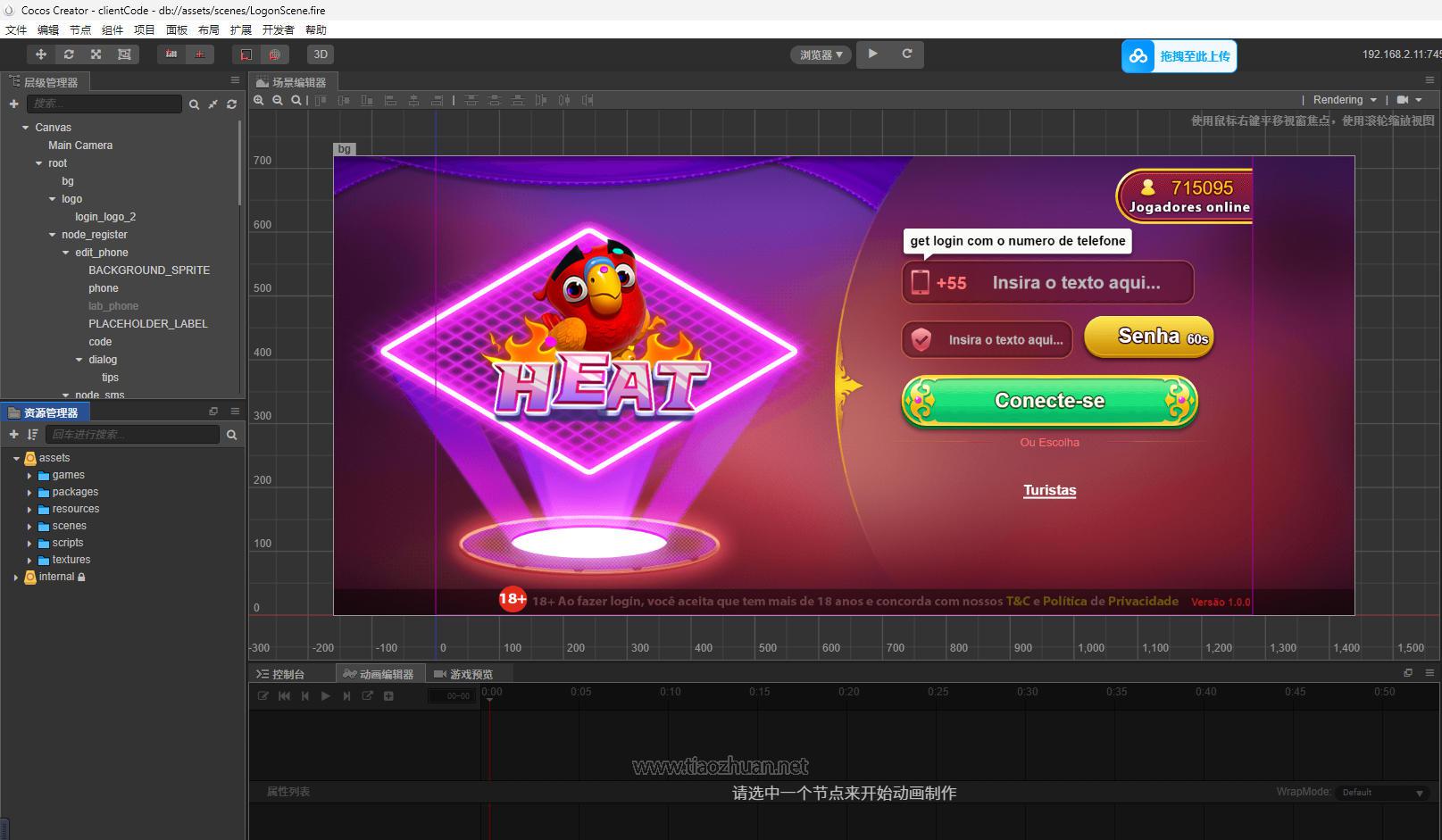Select the Rotate transform tool

(x=69, y=54)
